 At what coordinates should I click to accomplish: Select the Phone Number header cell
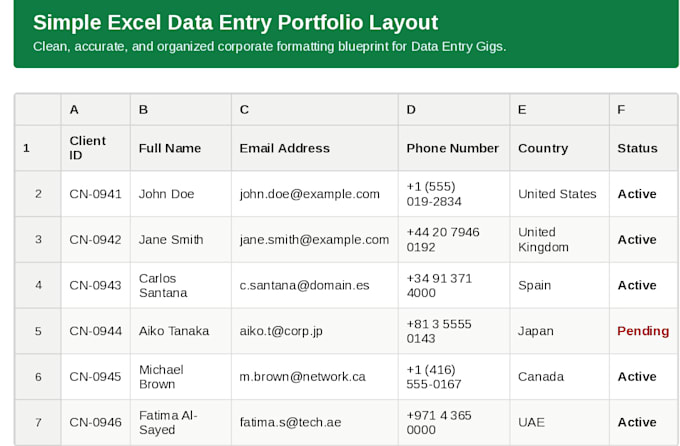pos(454,148)
